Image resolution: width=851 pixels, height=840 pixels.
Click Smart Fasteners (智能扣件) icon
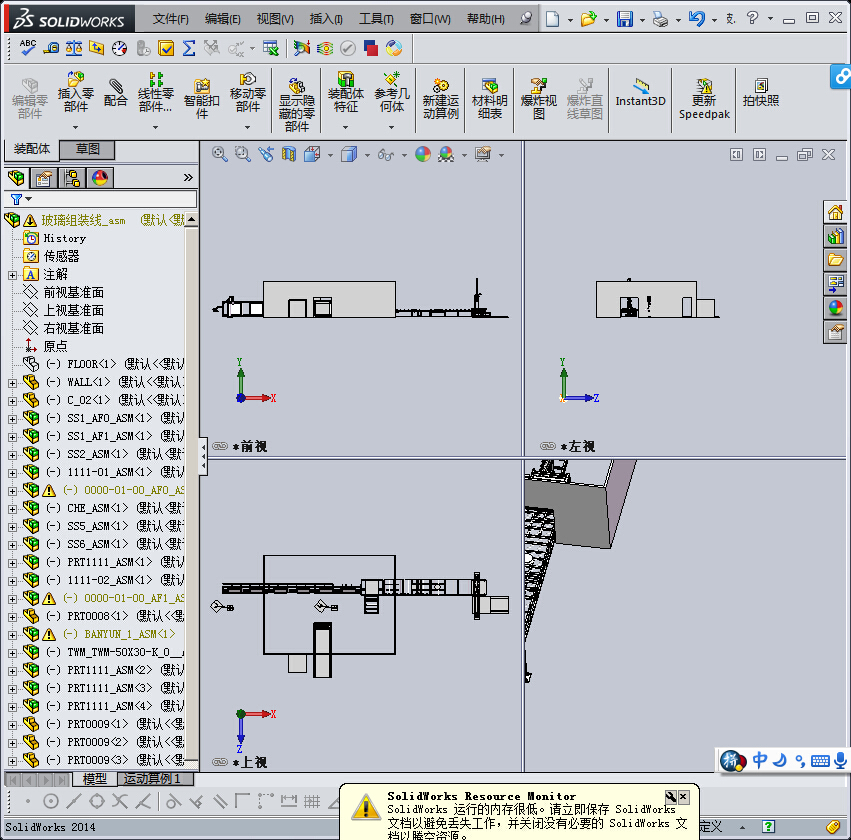[201, 99]
